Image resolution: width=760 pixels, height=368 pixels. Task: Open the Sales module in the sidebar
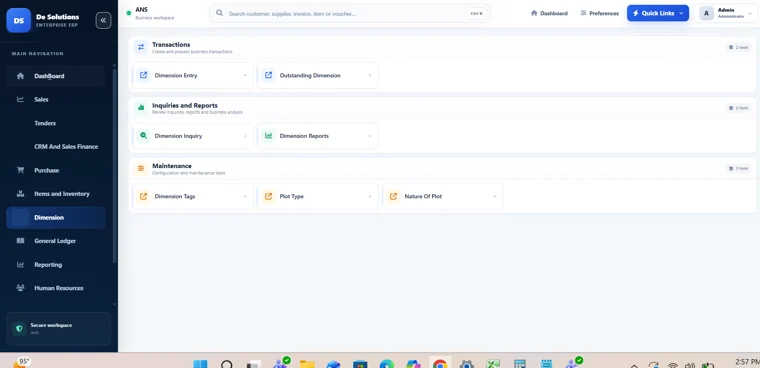click(x=56, y=99)
